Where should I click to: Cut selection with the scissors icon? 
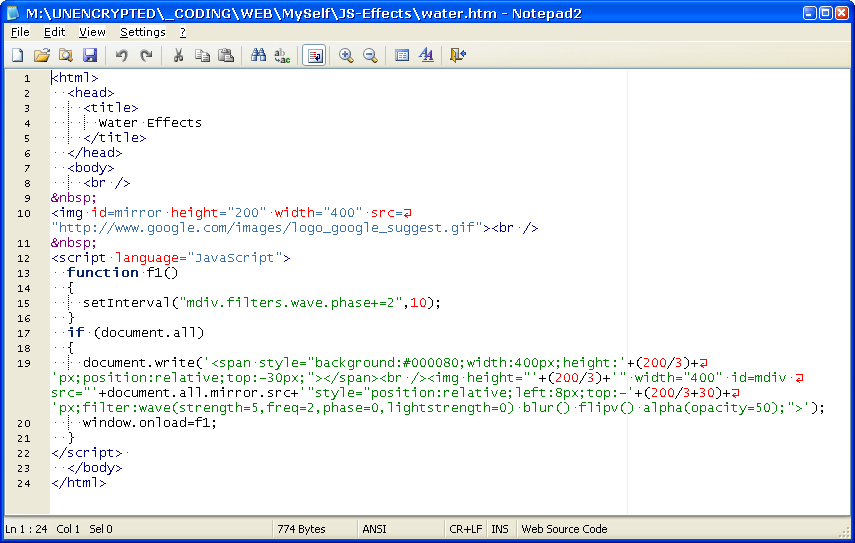coord(178,55)
